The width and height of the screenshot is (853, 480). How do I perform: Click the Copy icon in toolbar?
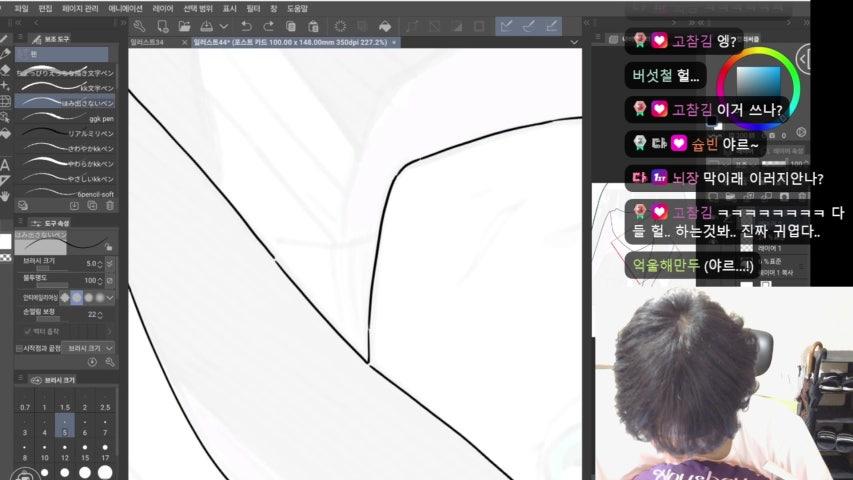pyautogui.click(x=290, y=26)
